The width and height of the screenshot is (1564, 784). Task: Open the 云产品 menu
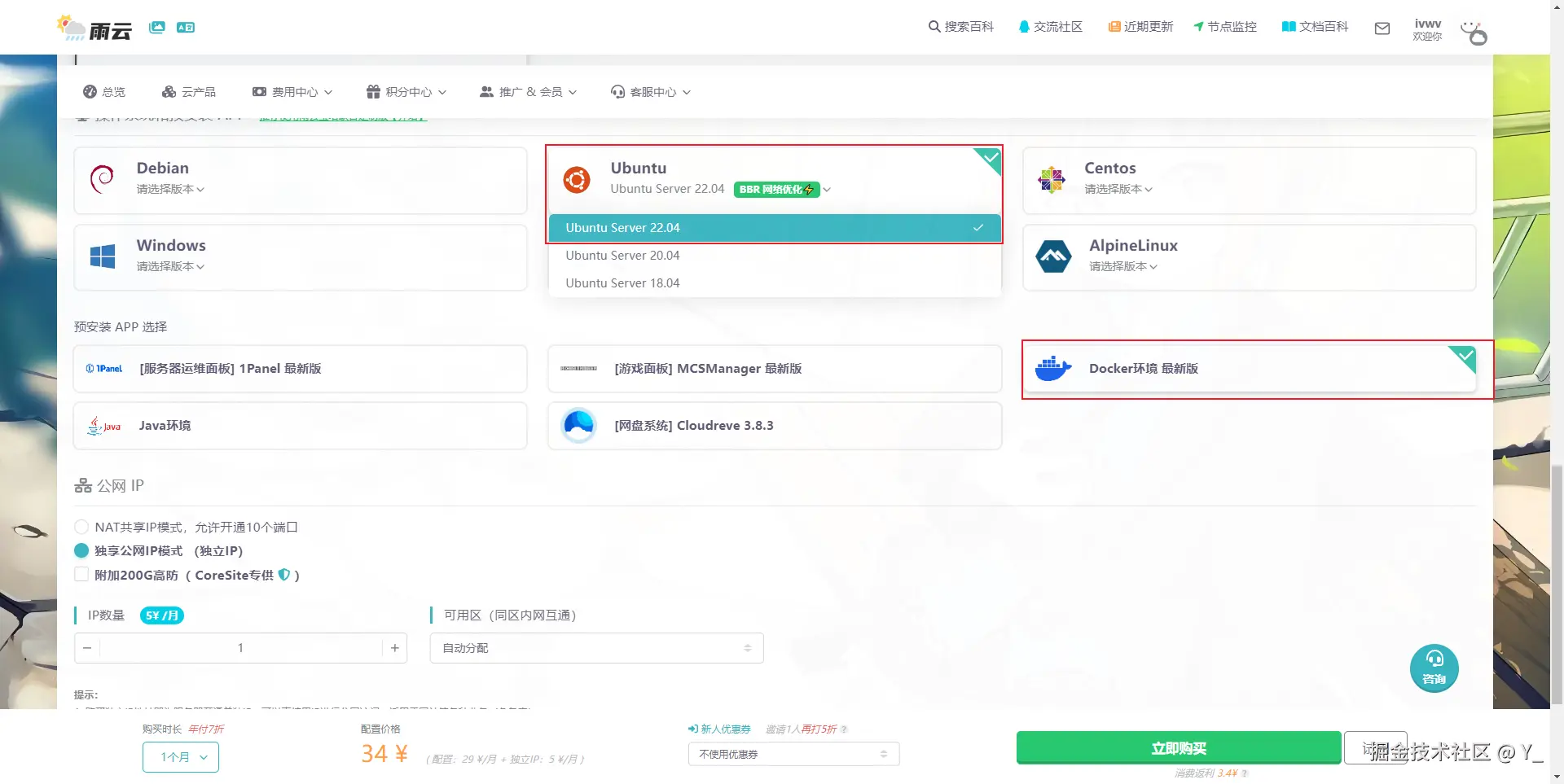pos(189,91)
